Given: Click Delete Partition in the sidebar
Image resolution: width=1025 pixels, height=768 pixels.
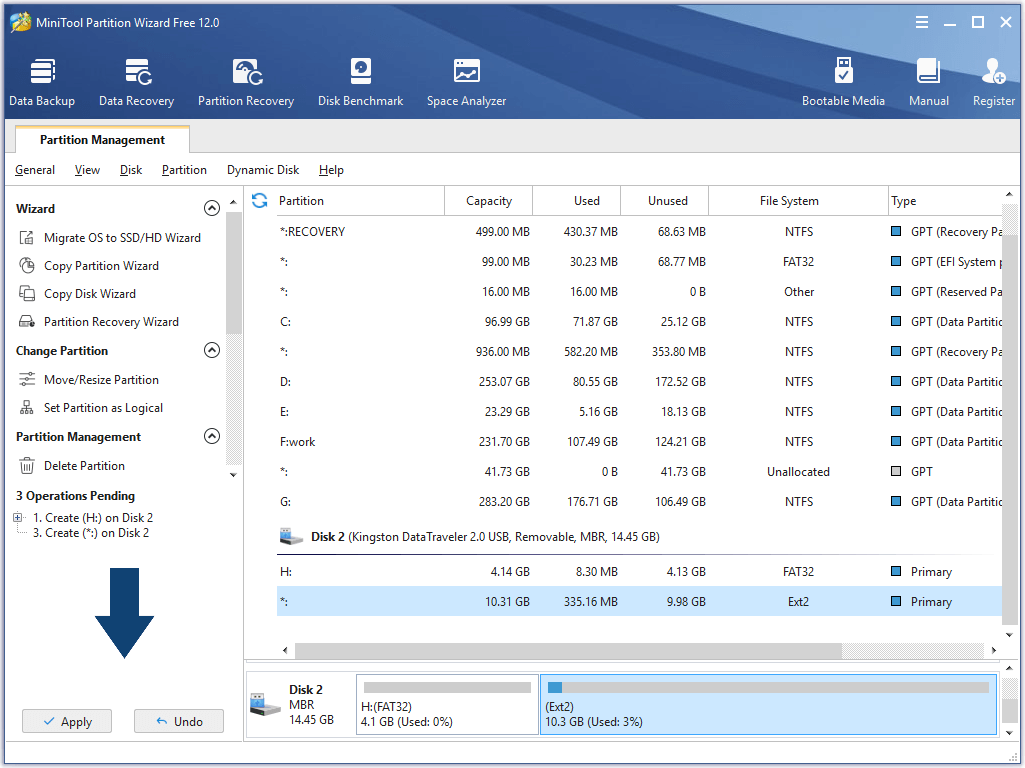Looking at the screenshot, I should pyautogui.click(x=72, y=466).
